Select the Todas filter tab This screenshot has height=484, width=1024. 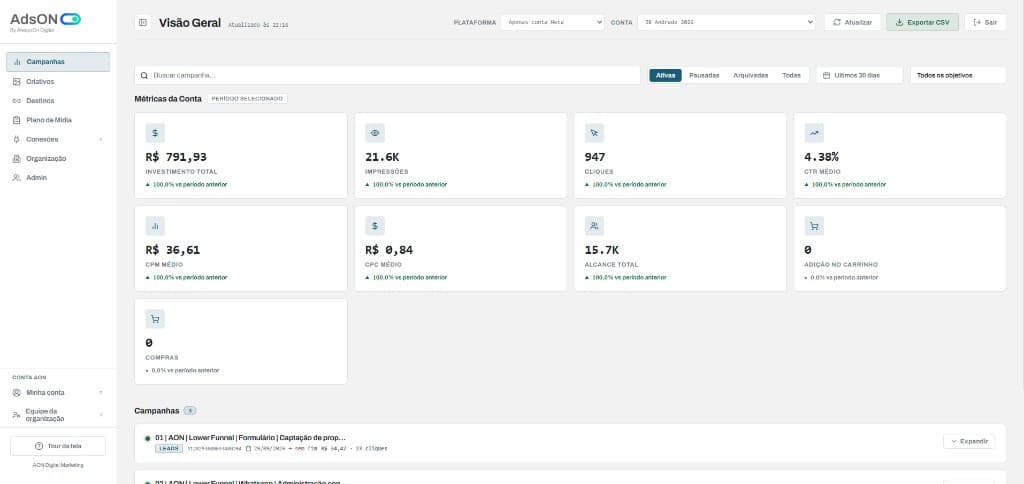coord(791,75)
